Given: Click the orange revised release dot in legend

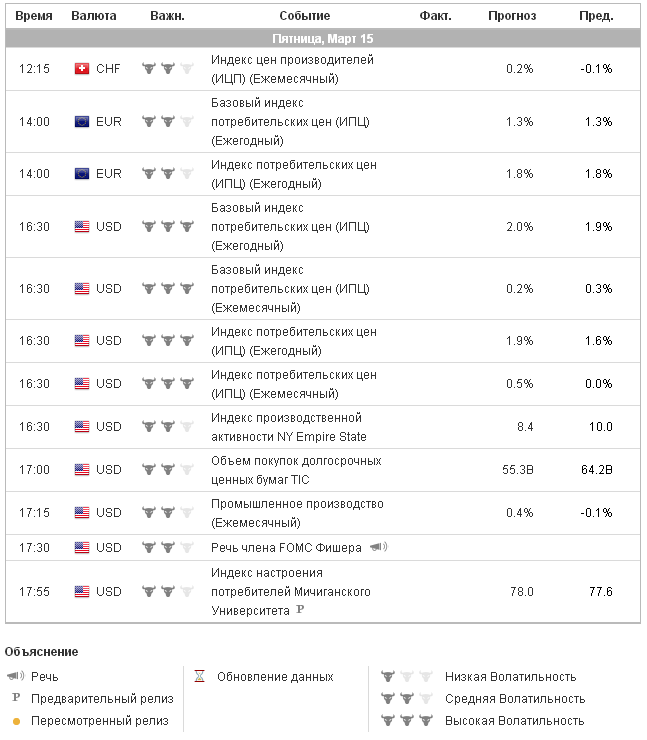Looking at the screenshot, I should point(16,721).
